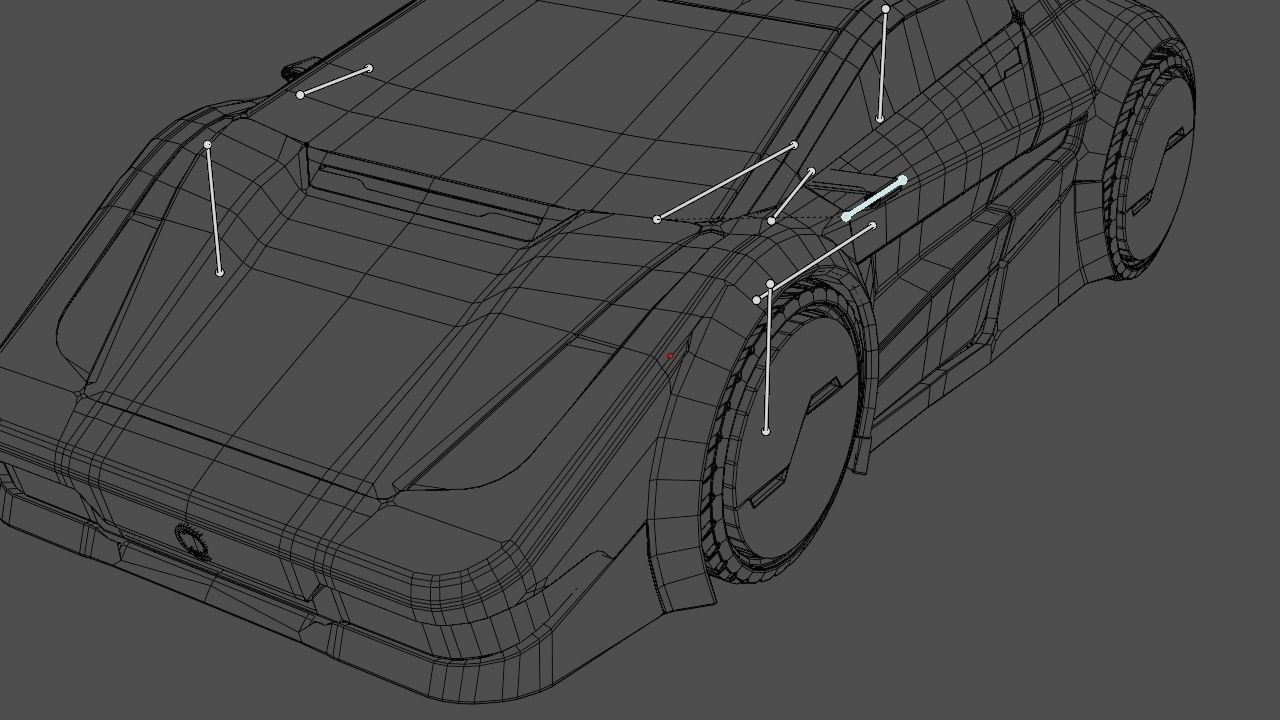Select the vertical bone at the roof's upper right
1280x720 pixels.
[883, 64]
